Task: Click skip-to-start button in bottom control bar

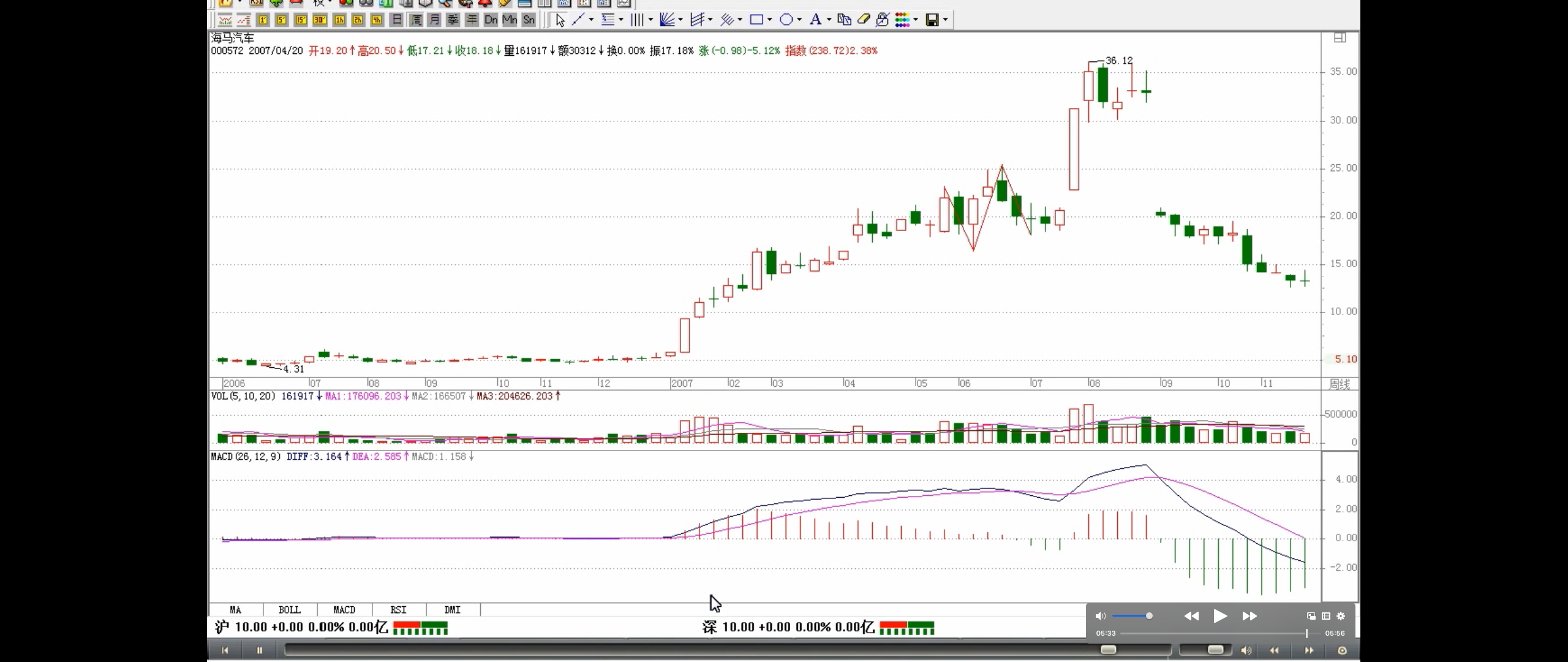Action: pos(225,650)
